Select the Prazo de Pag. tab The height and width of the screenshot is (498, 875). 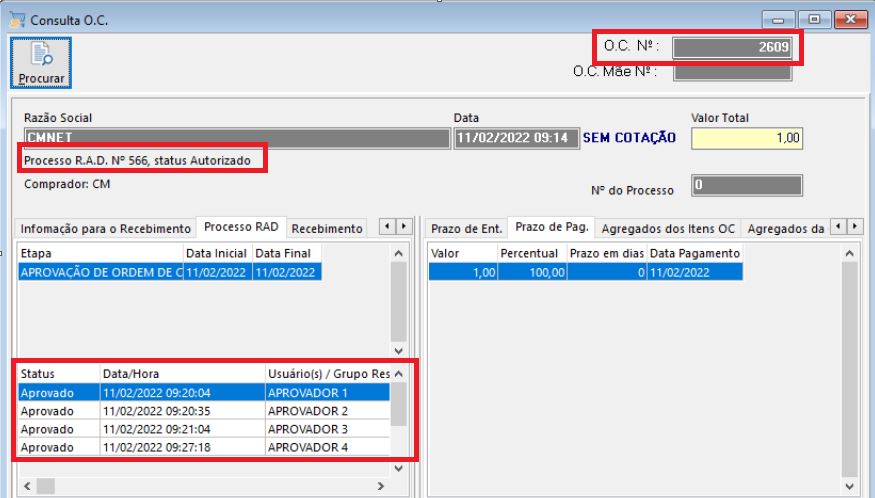pos(551,227)
